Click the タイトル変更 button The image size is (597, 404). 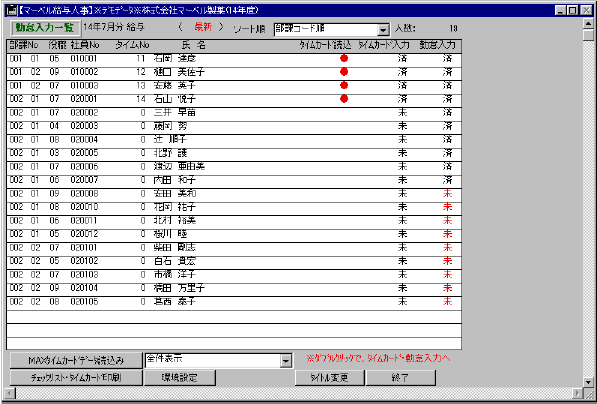pyautogui.click(x=330, y=378)
